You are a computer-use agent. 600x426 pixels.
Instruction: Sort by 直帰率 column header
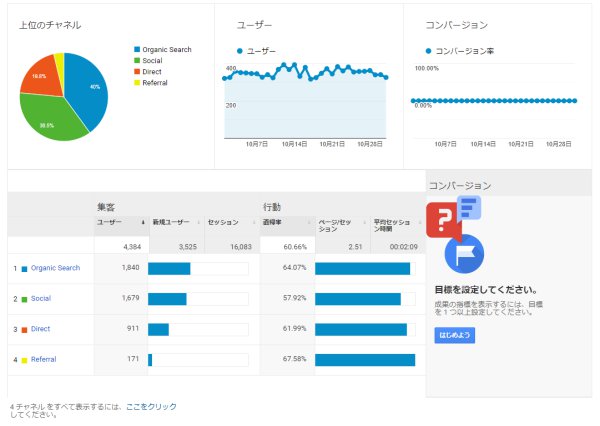[x=287, y=226]
